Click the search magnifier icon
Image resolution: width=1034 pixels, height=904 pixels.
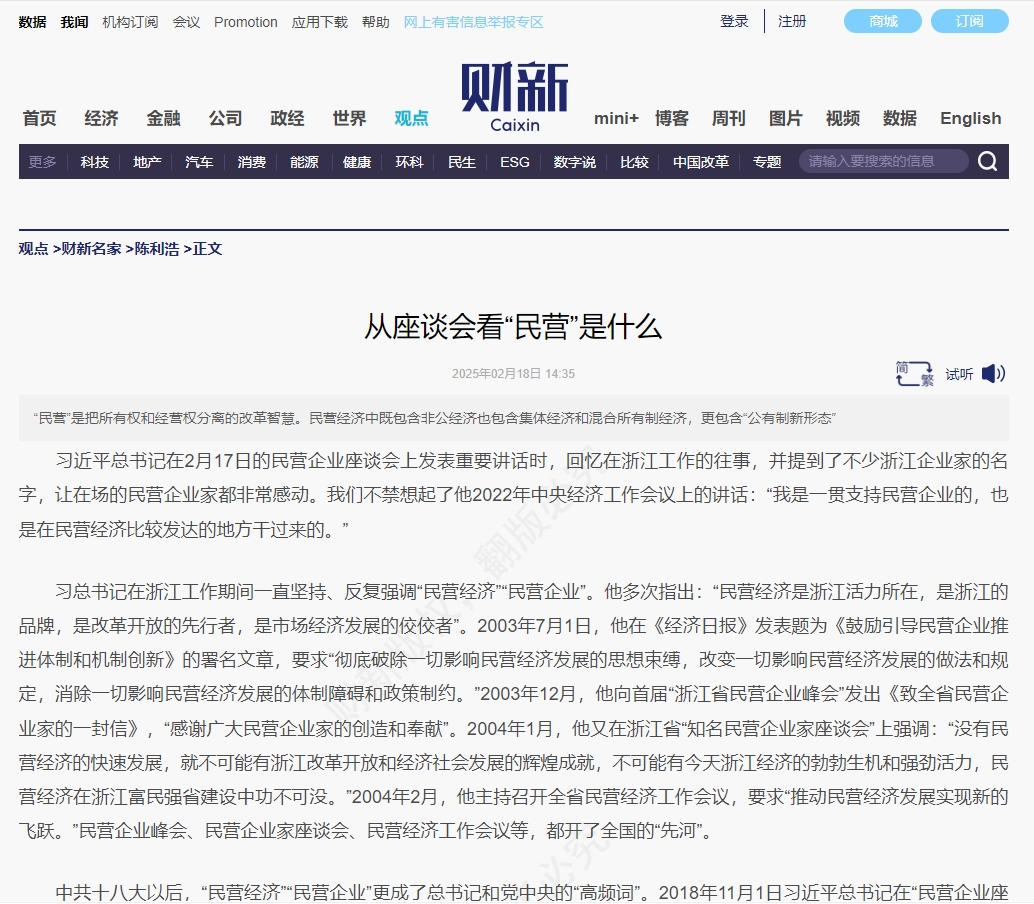pos(987,161)
